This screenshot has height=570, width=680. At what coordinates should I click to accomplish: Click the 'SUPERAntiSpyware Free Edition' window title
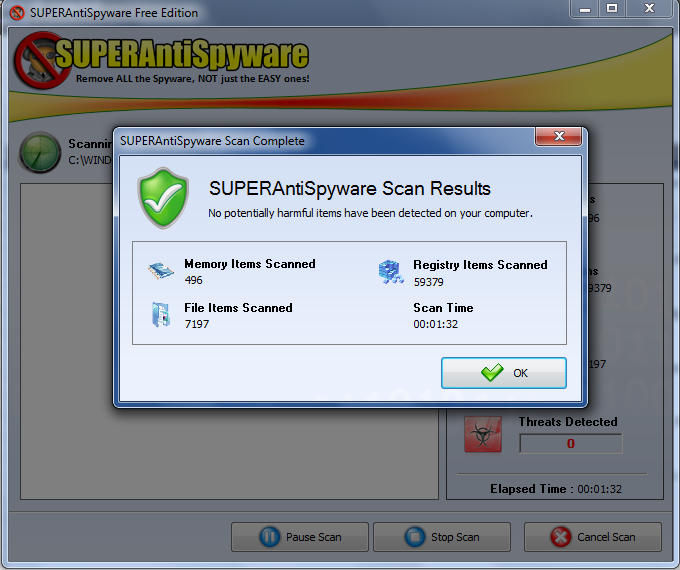(x=114, y=13)
